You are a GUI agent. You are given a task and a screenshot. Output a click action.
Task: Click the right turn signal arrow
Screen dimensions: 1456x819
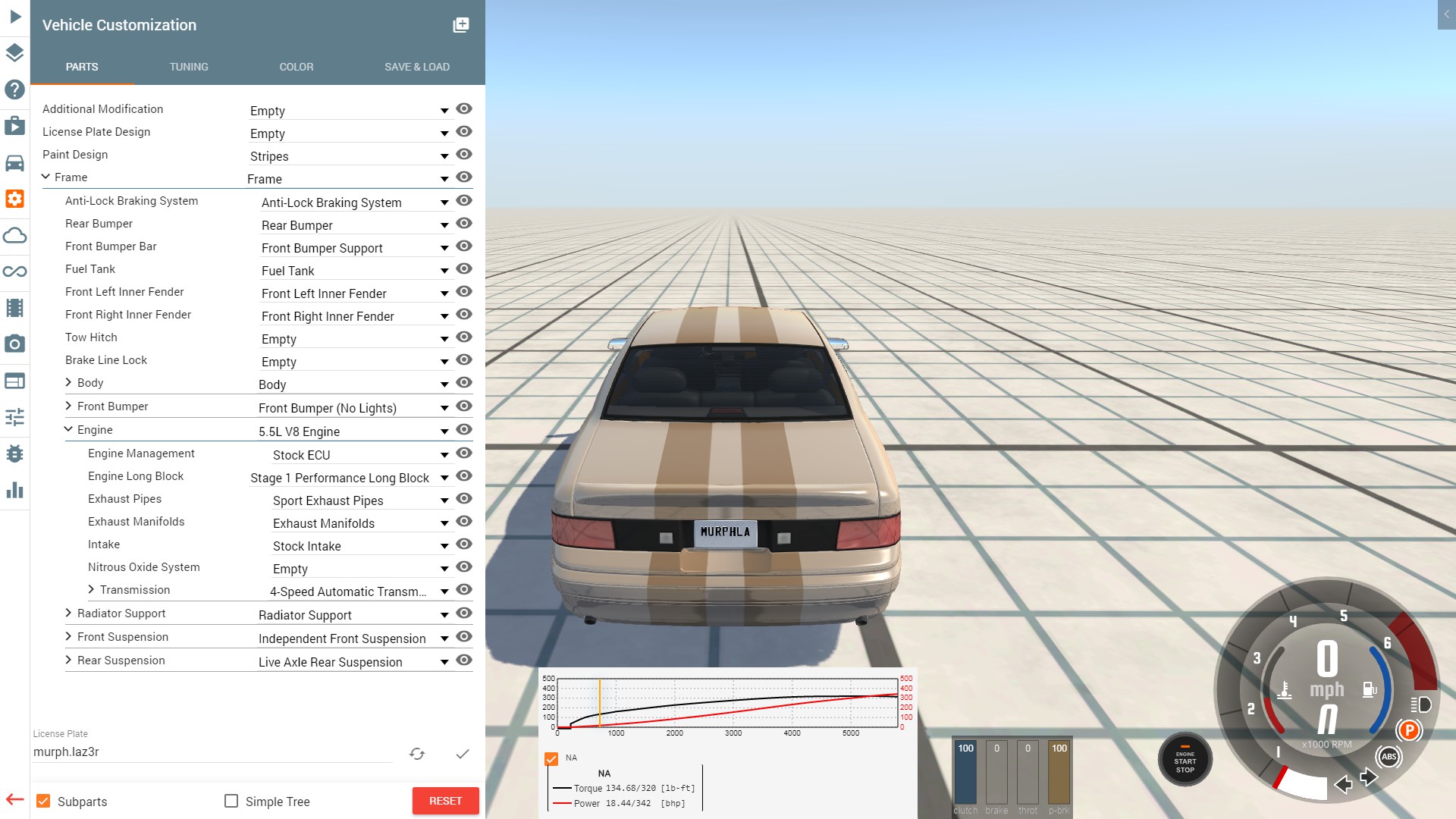coord(1370,778)
